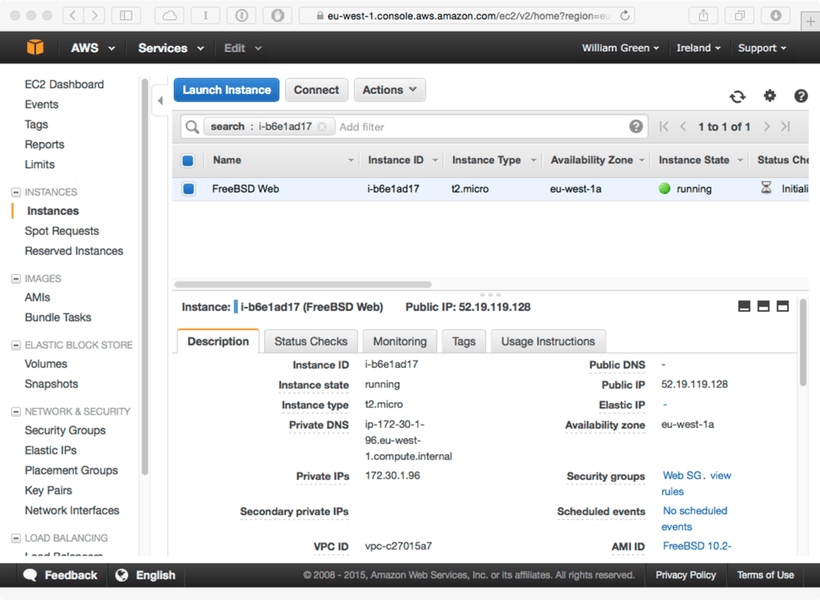Image resolution: width=820 pixels, height=600 pixels.
Task: Switch to the Tags tab
Action: [x=463, y=342]
